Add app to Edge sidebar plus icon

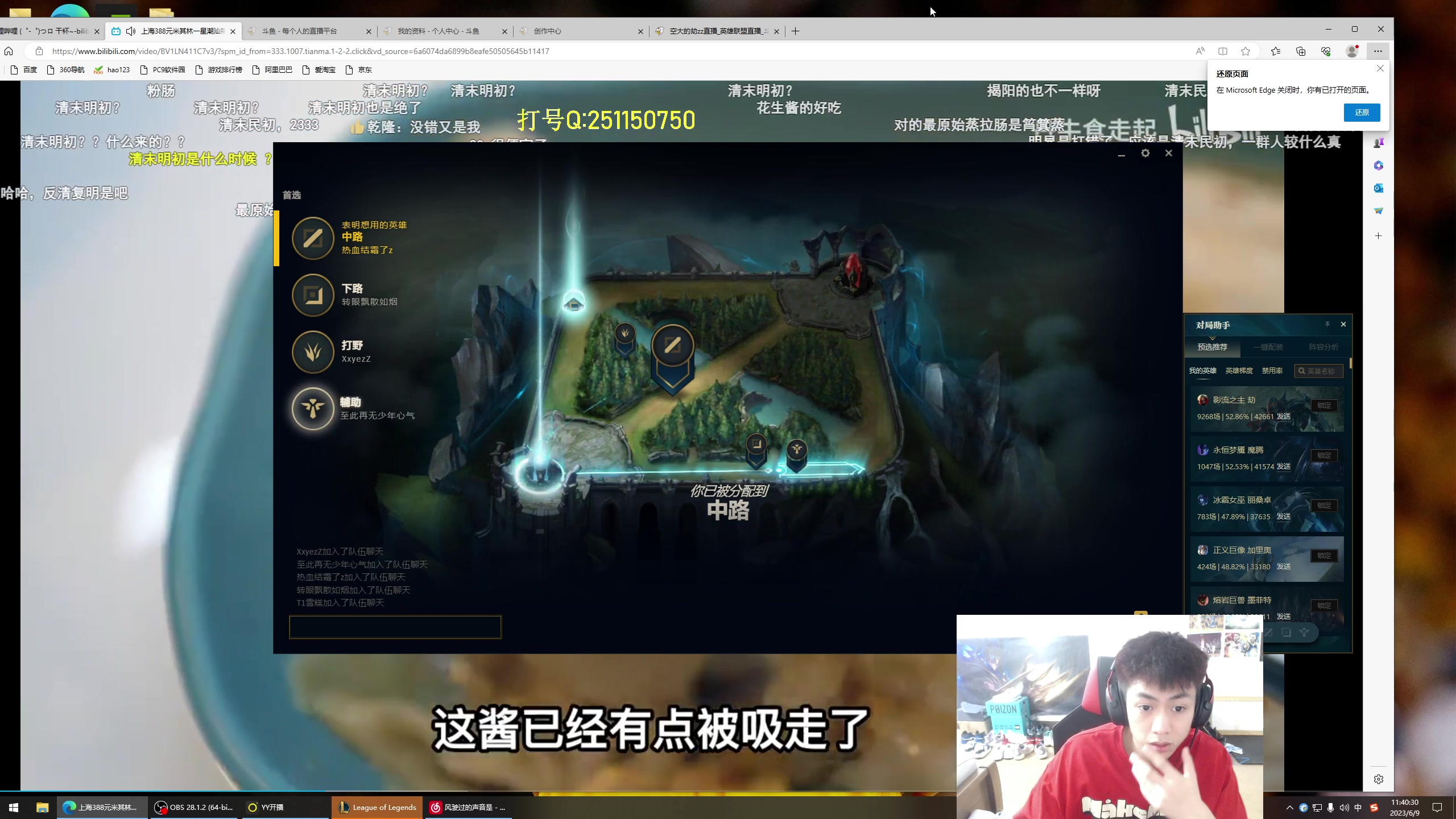1378,235
